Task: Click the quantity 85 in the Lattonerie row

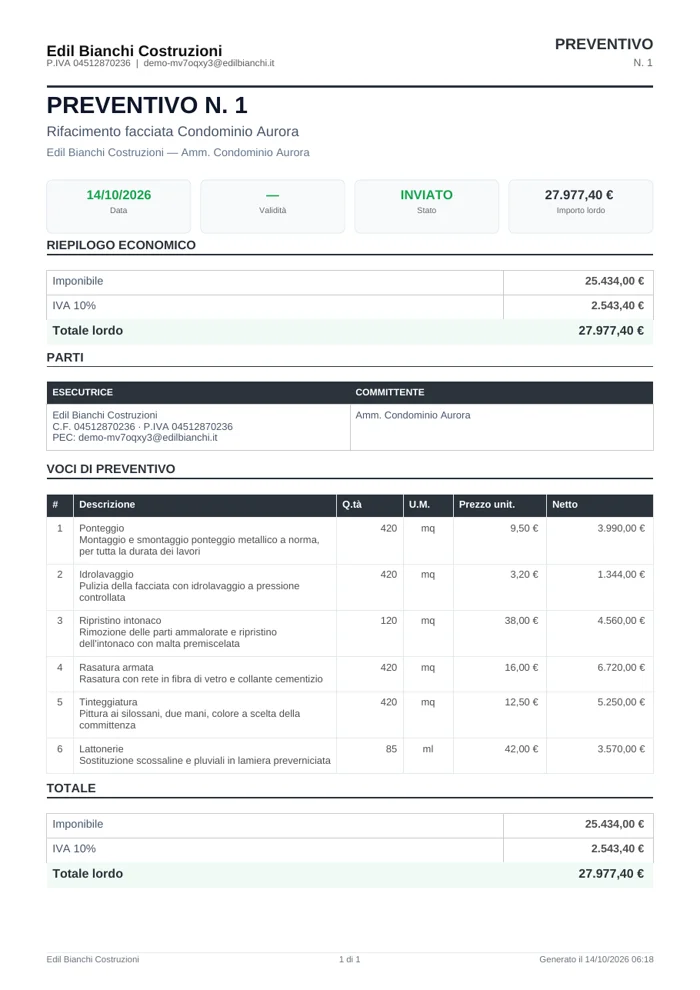Action: 391,749
